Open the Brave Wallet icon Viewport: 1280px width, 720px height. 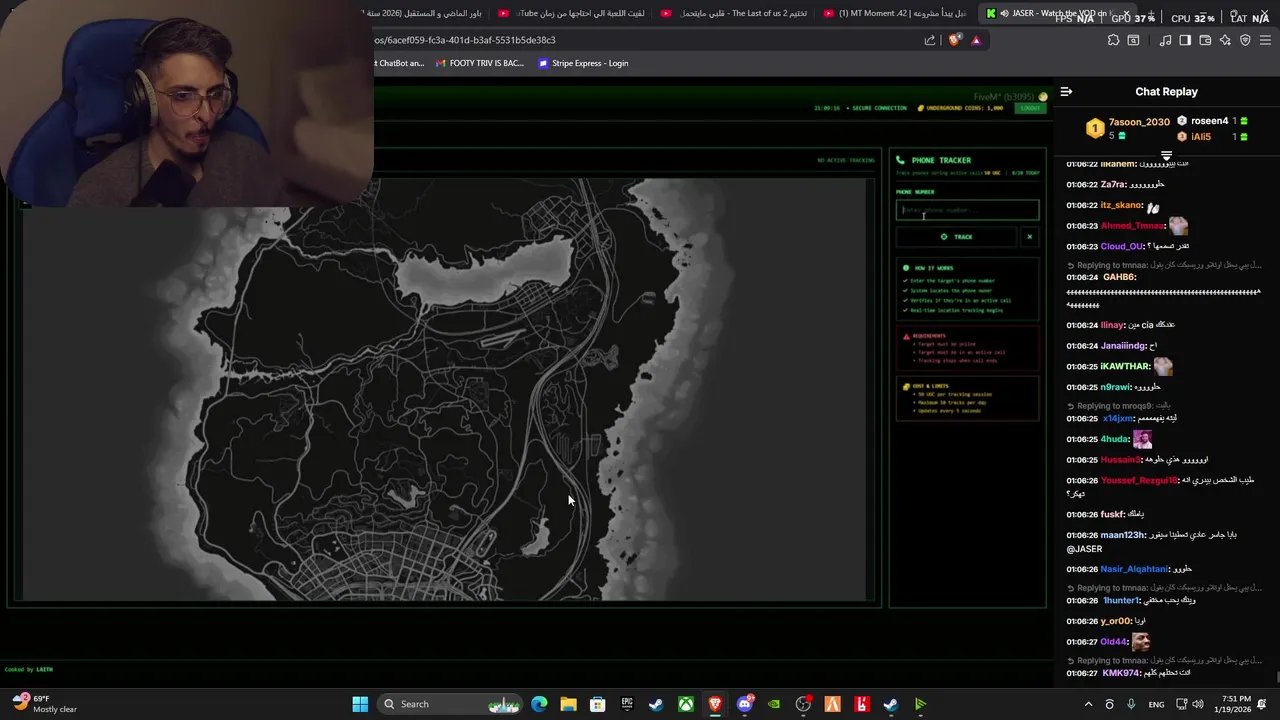(x=1205, y=40)
